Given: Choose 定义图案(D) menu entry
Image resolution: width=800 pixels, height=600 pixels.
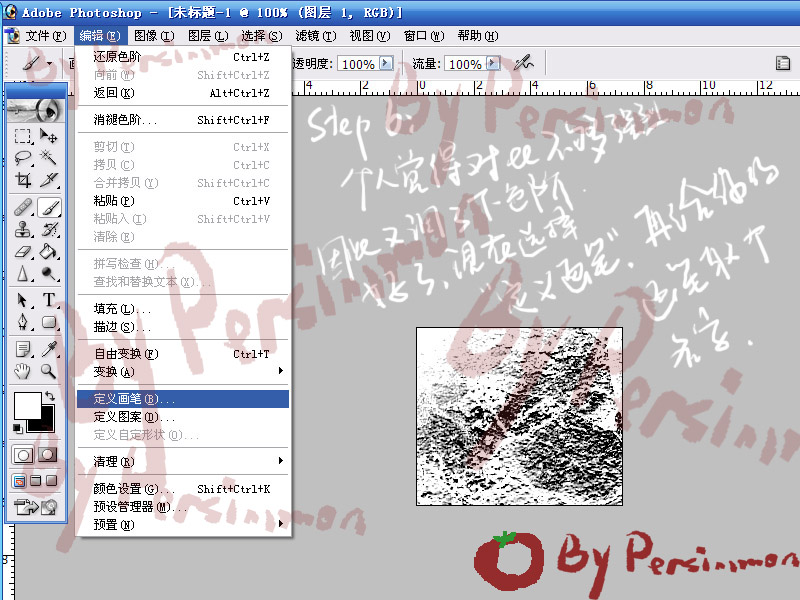Looking at the screenshot, I should tap(183, 417).
